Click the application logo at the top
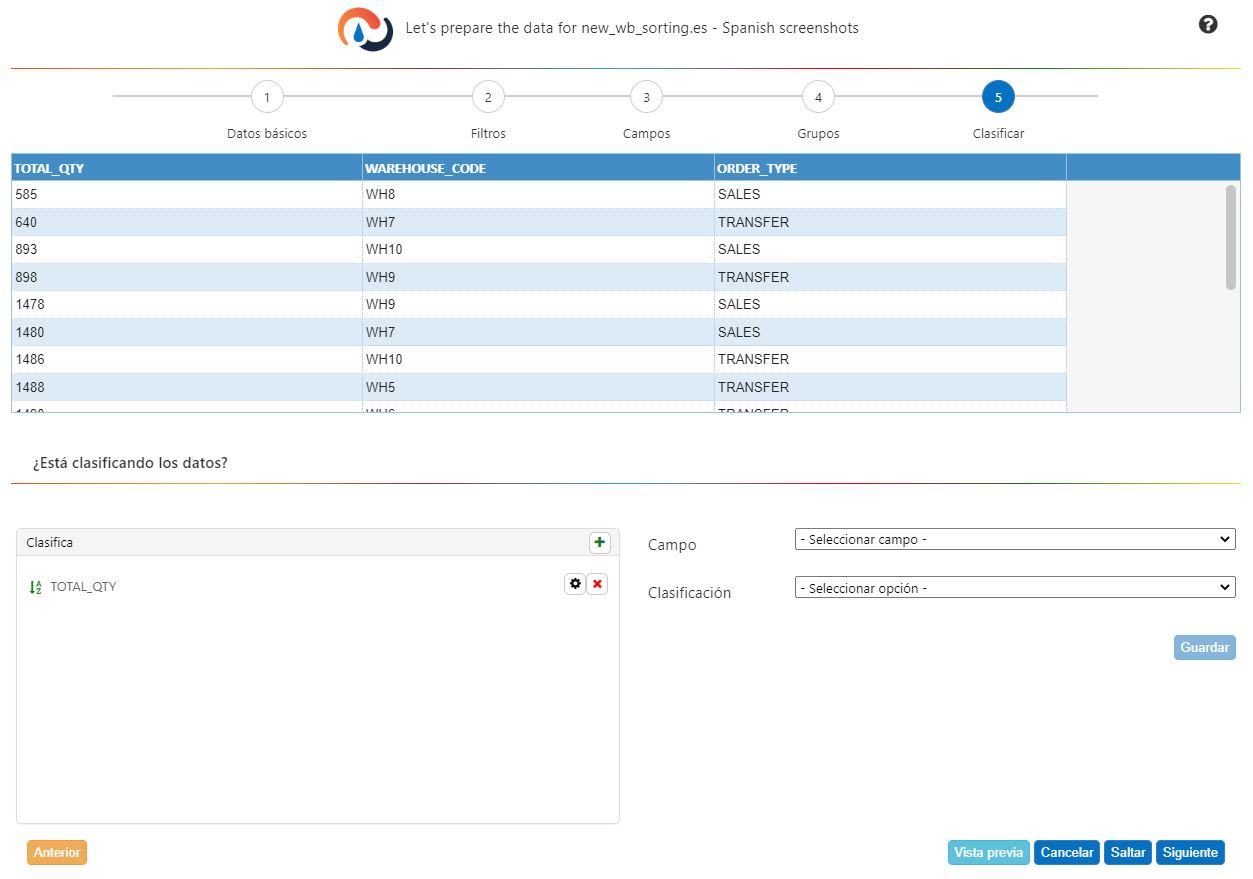 [x=365, y=29]
